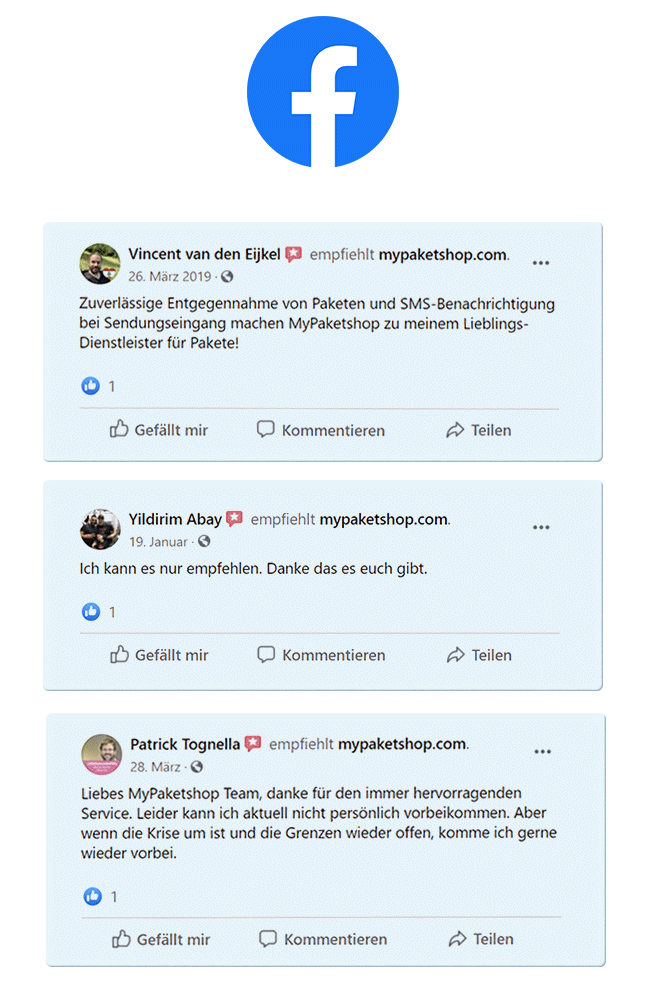Open Vincent van den Eijkel's profile picture

point(100,264)
